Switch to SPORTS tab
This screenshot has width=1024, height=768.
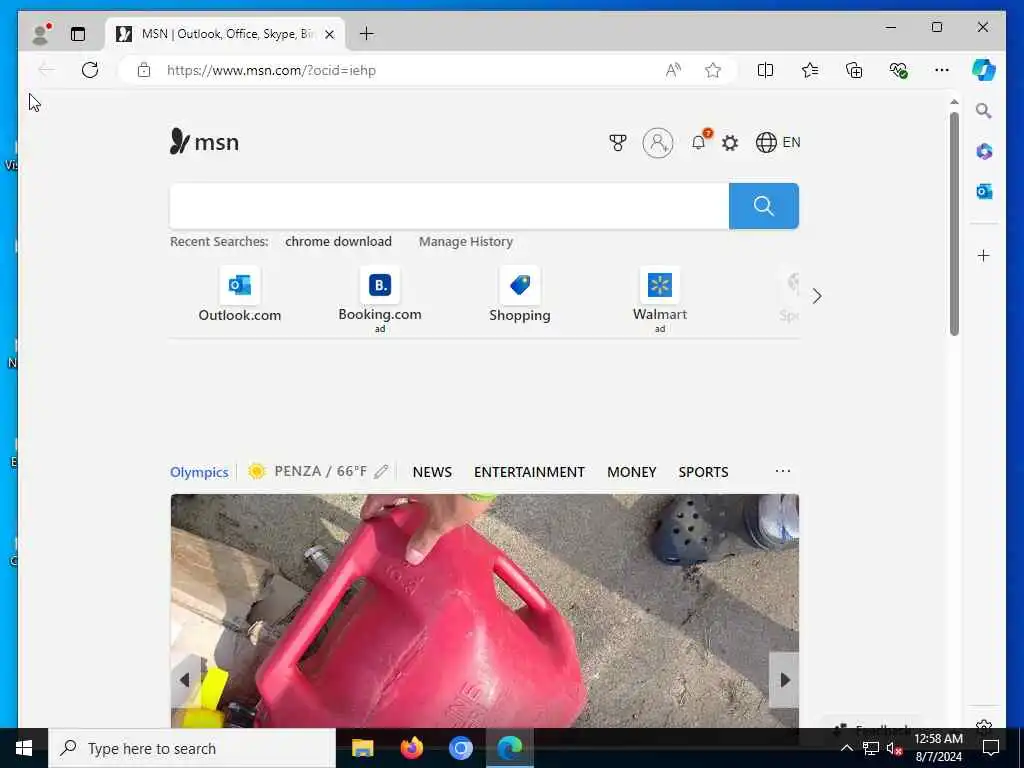coord(703,472)
